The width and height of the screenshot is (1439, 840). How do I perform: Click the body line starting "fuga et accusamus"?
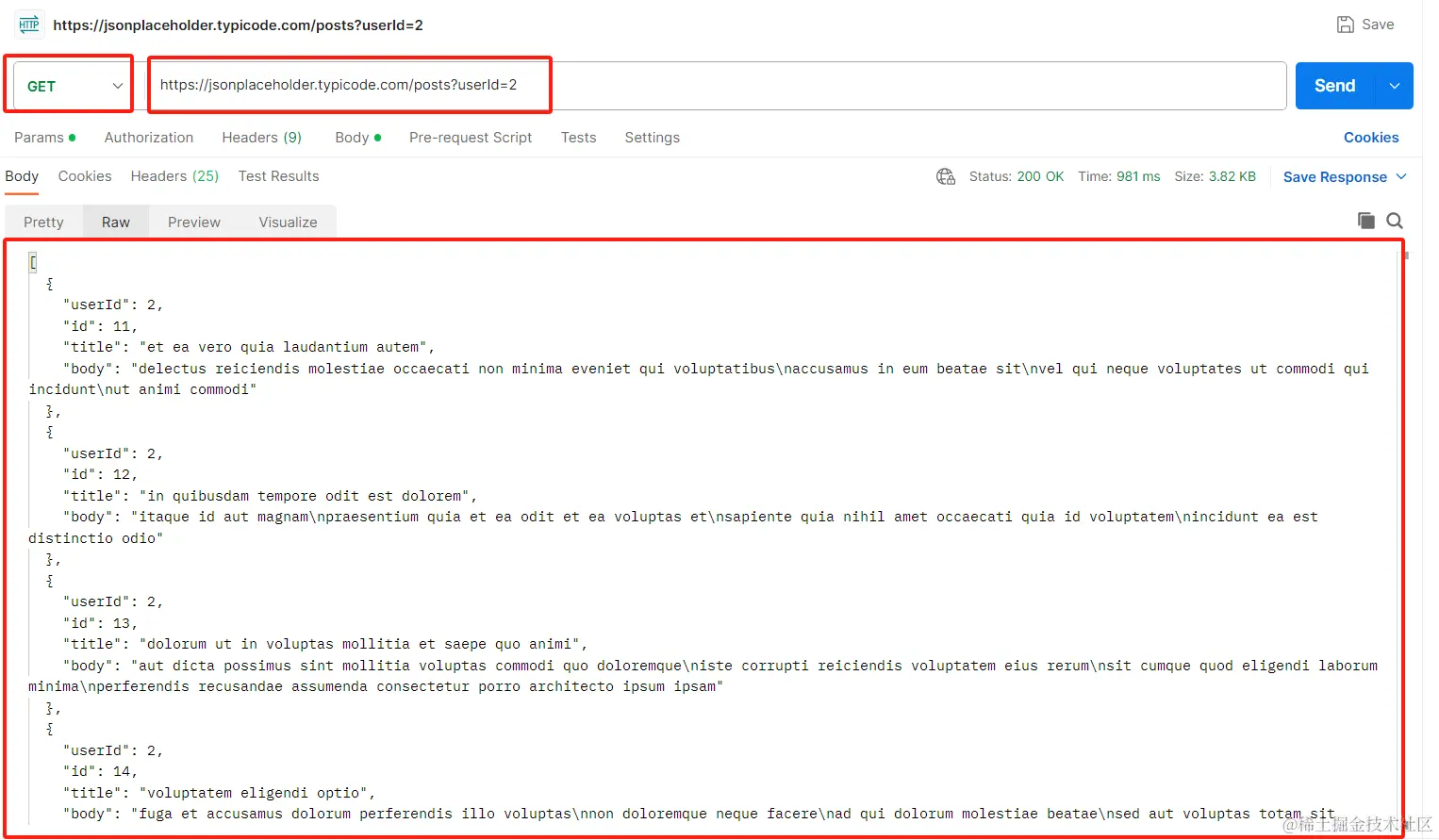click(699, 814)
